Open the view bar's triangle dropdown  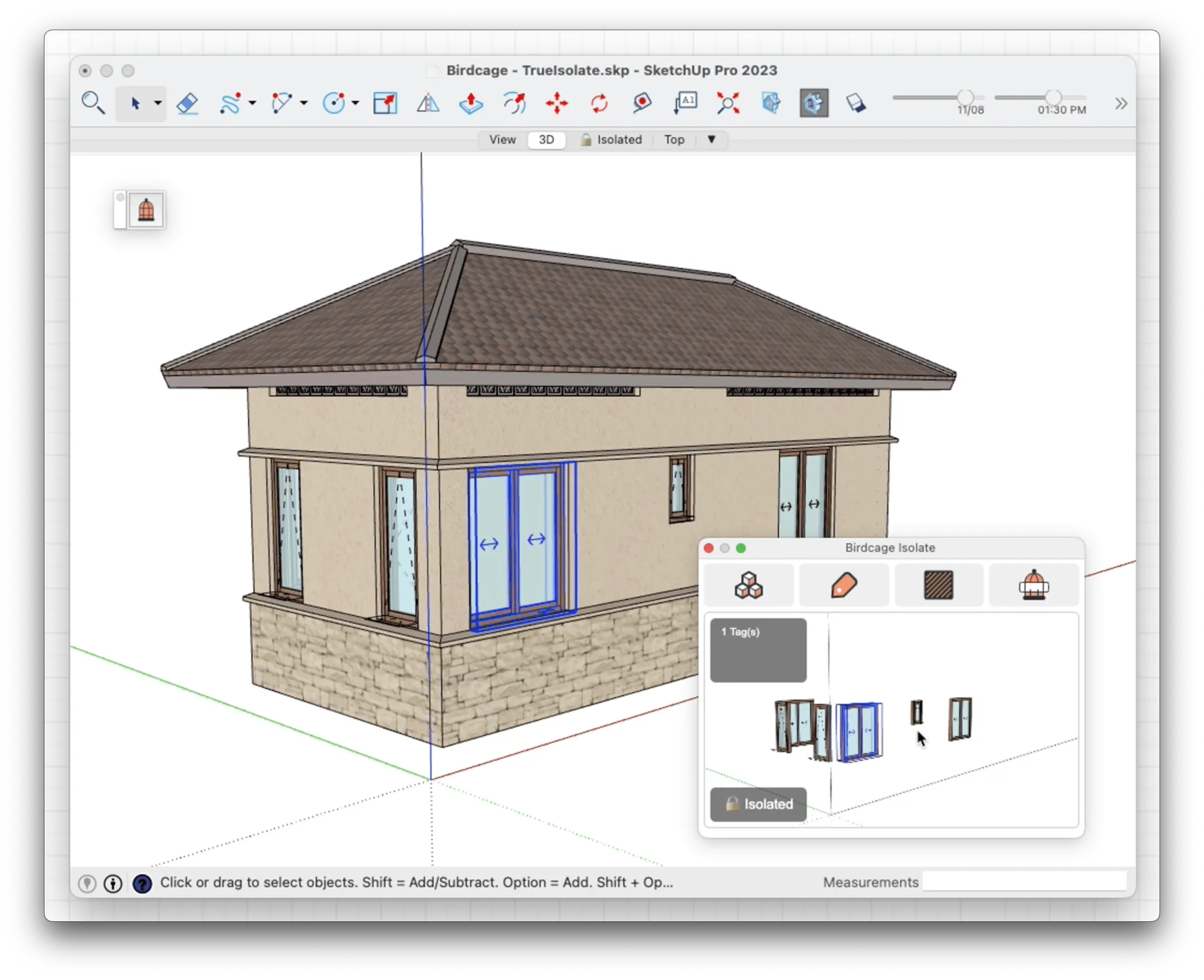coord(711,139)
